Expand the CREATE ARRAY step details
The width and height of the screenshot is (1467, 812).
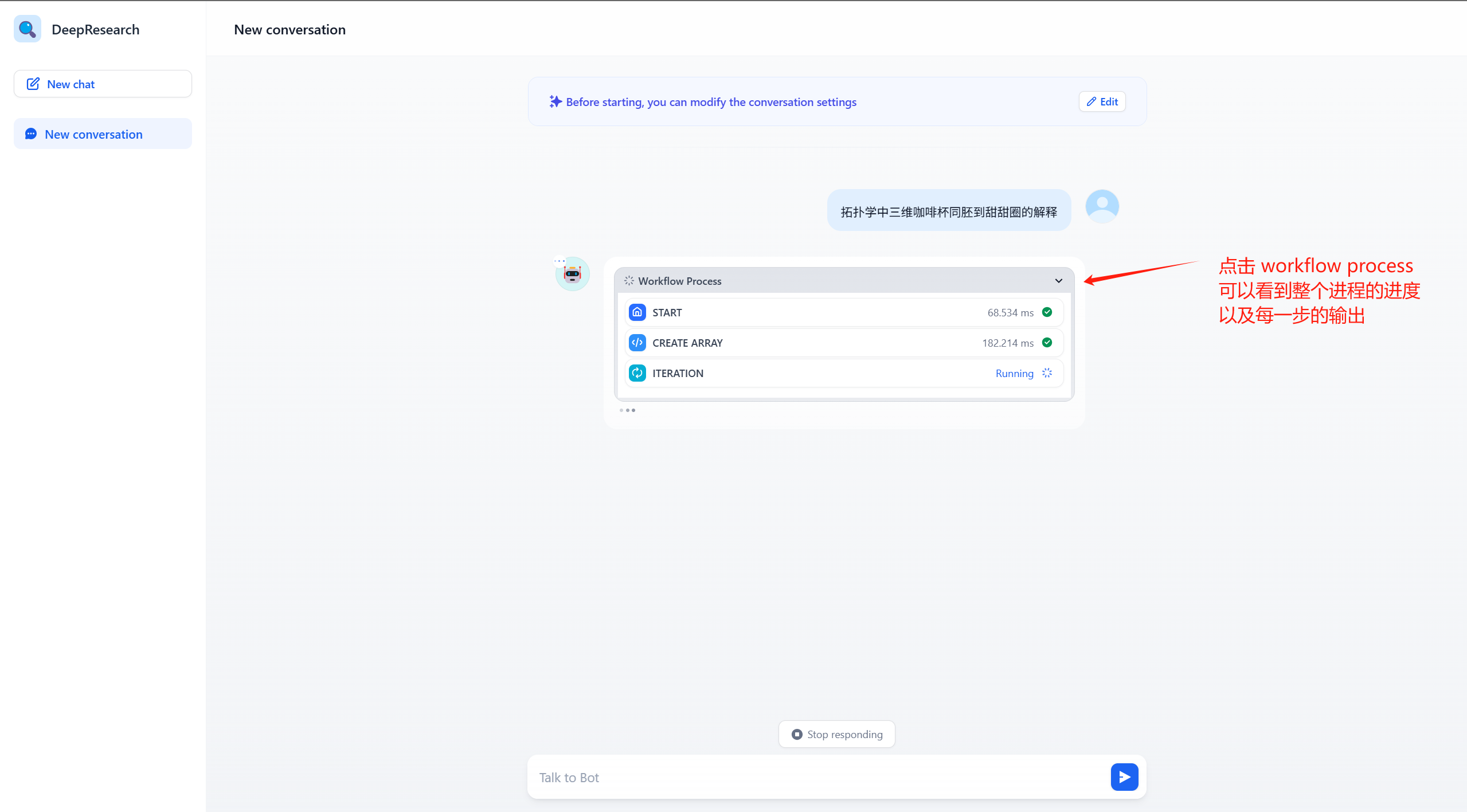click(x=844, y=343)
